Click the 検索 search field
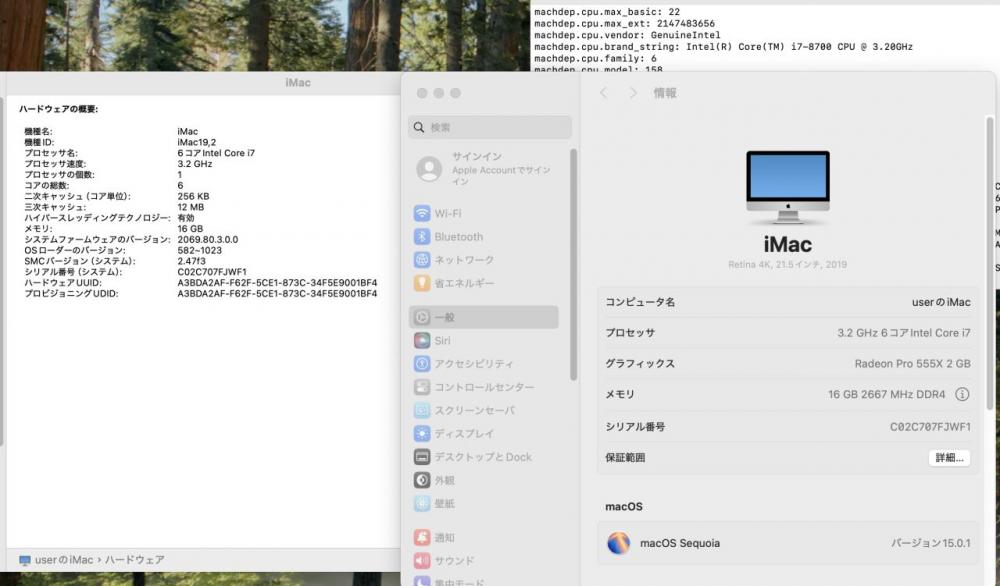The height and width of the screenshot is (586, 1000). [490, 128]
